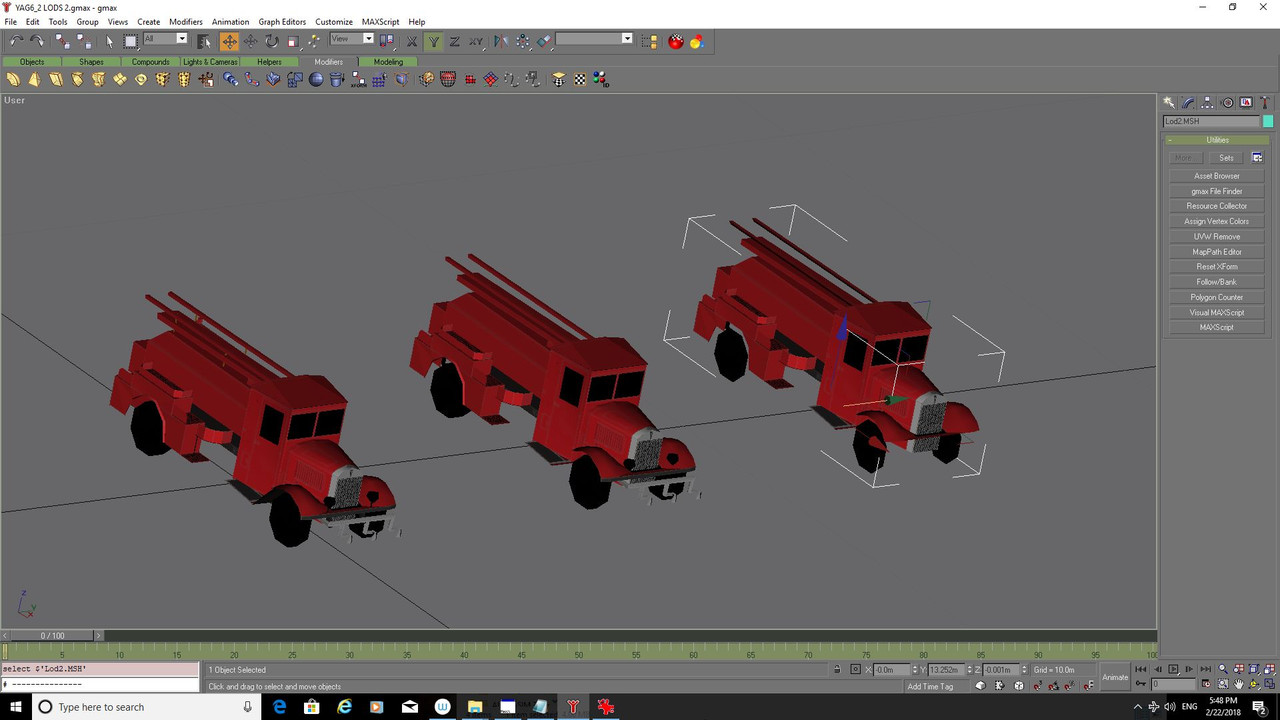Click the Y coordinate spinner arrows
Screen dimensions: 1280x720
(x=970, y=669)
